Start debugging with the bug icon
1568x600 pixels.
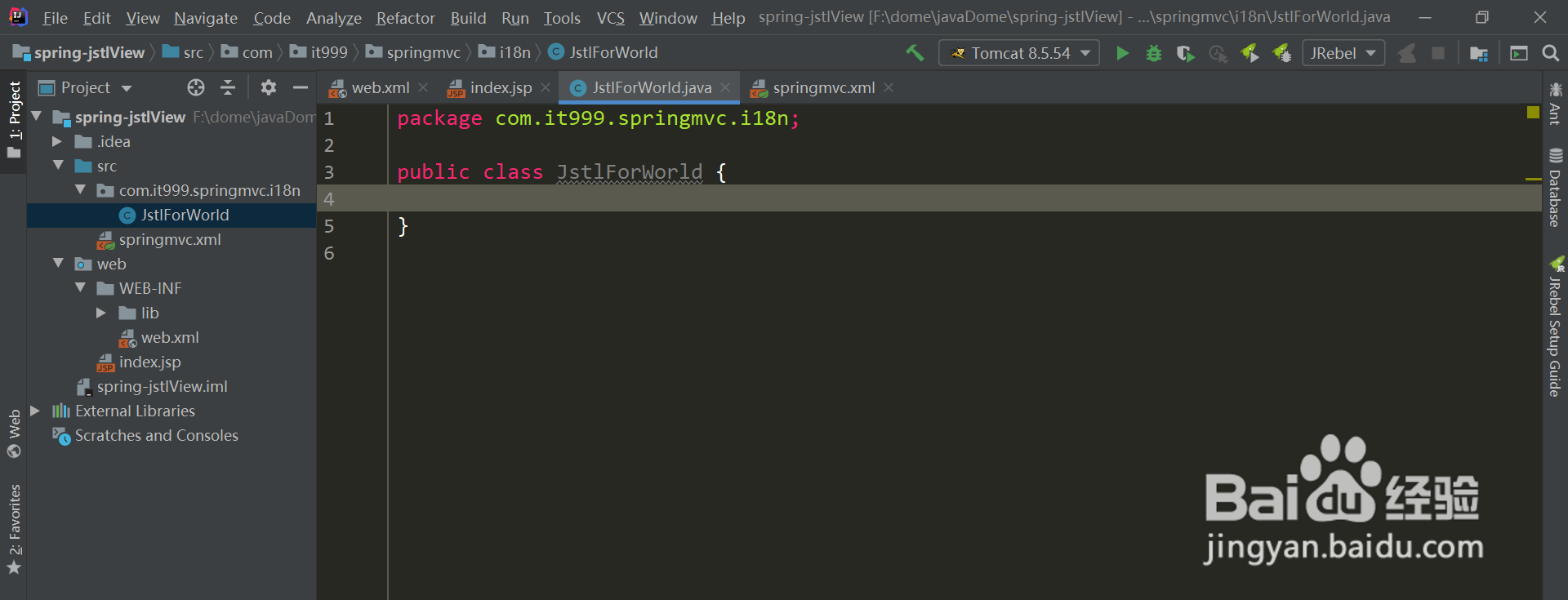1154,53
